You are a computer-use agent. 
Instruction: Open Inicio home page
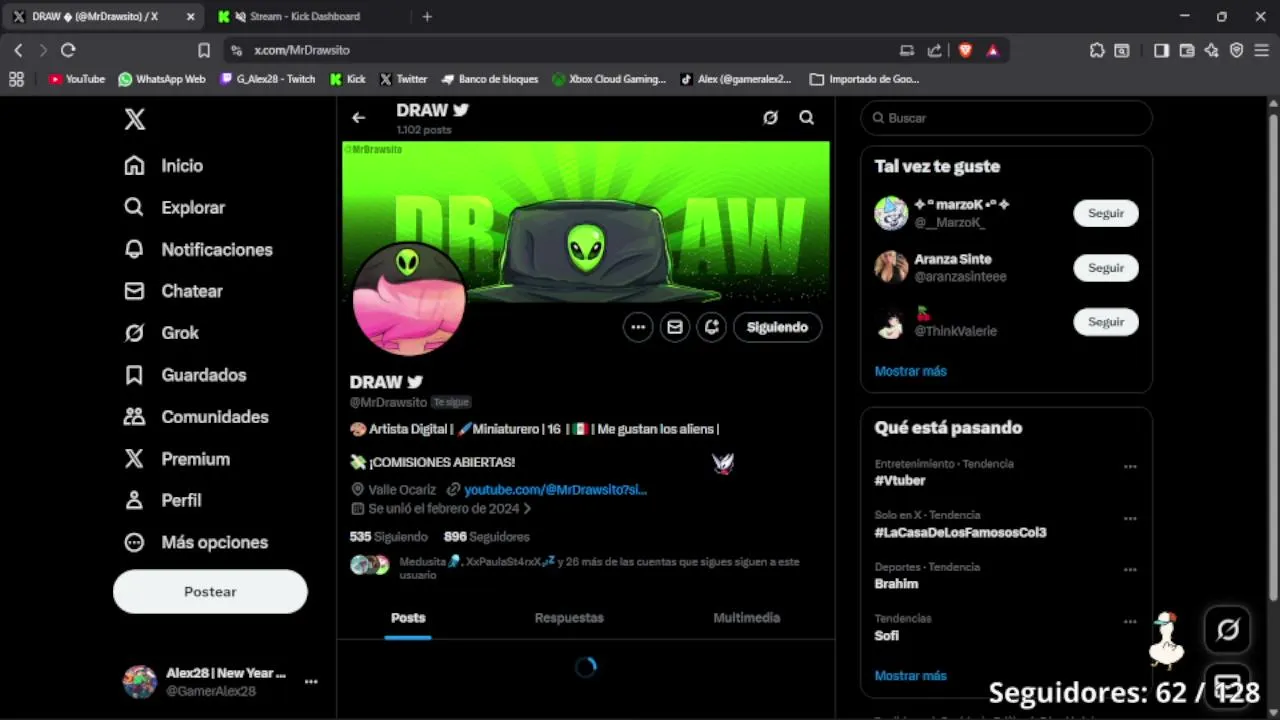163,166
